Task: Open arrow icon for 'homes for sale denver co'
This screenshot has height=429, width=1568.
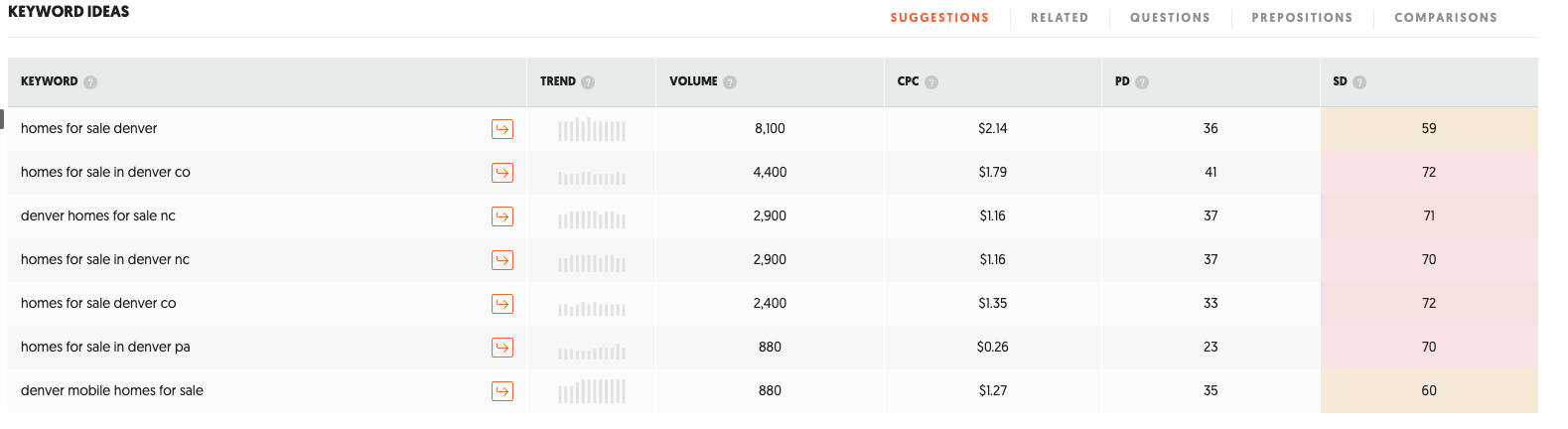Action: 502,304
